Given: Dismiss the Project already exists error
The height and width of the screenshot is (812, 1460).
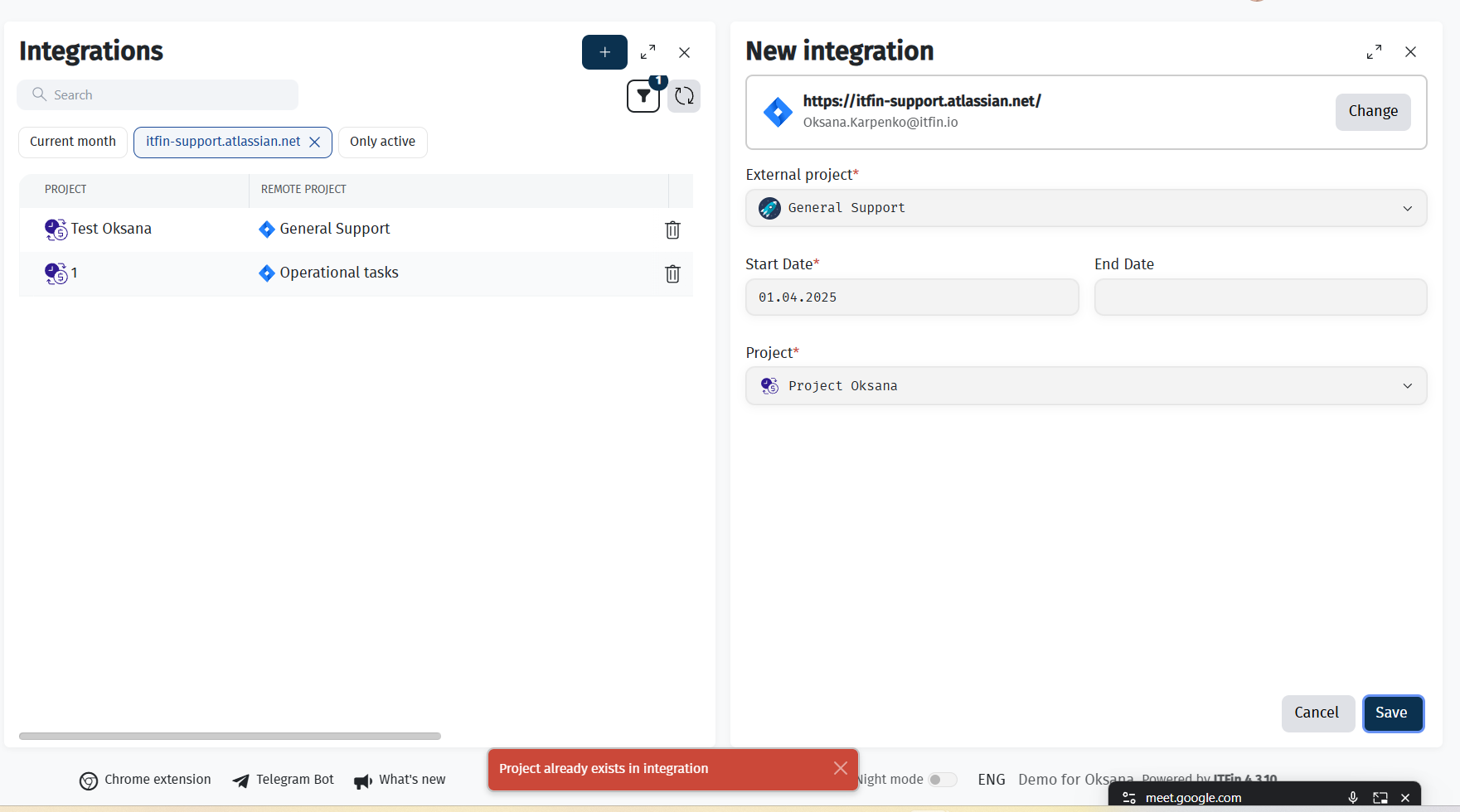Looking at the screenshot, I should pos(840,769).
